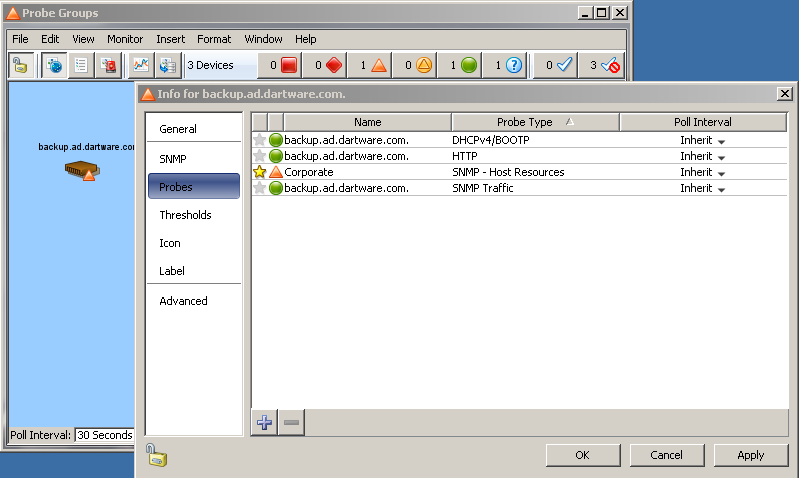Switch to the Thresholds tab in sidebar
799x478 pixels.
click(x=185, y=215)
